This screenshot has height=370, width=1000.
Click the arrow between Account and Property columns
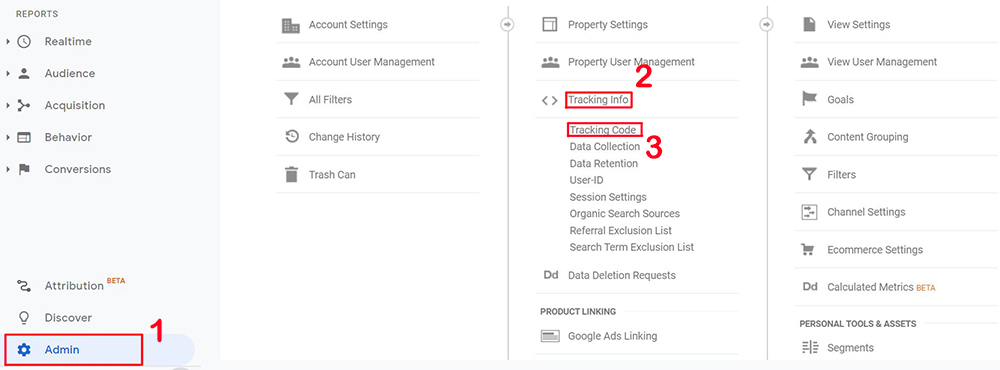[x=508, y=25]
